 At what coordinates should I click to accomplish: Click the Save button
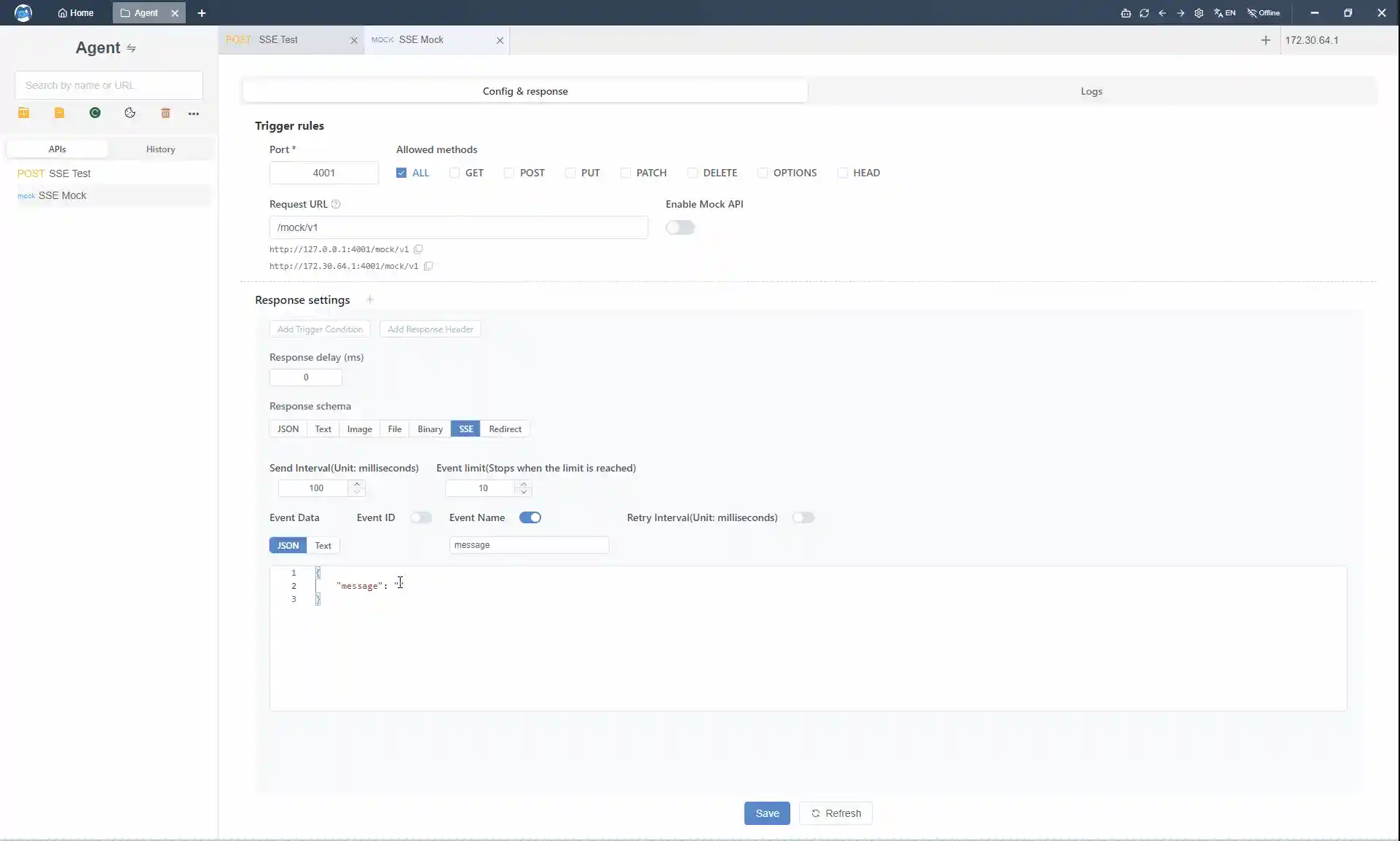tap(766, 813)
